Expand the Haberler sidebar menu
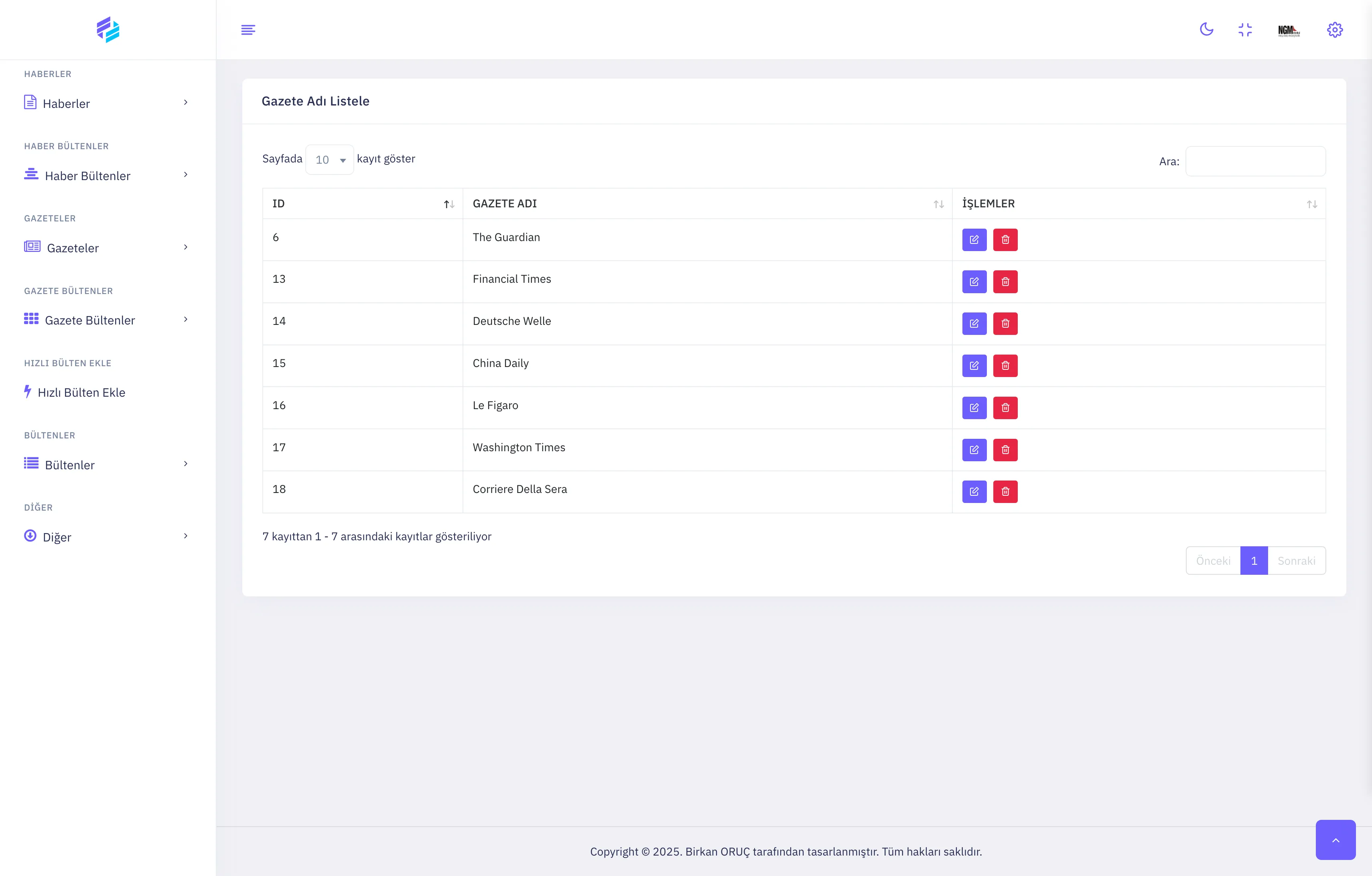 (106, 103)
